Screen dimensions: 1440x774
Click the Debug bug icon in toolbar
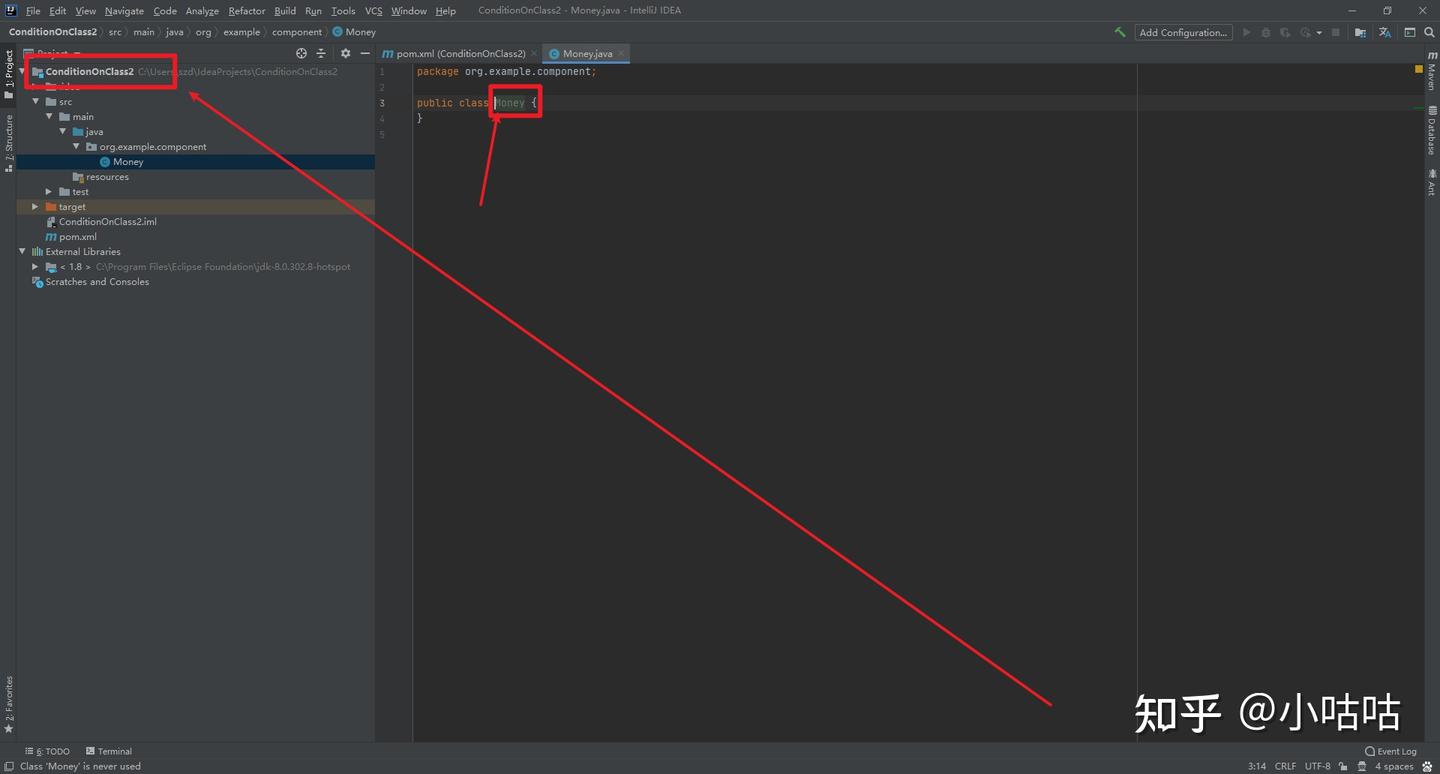pos(1266,32)
